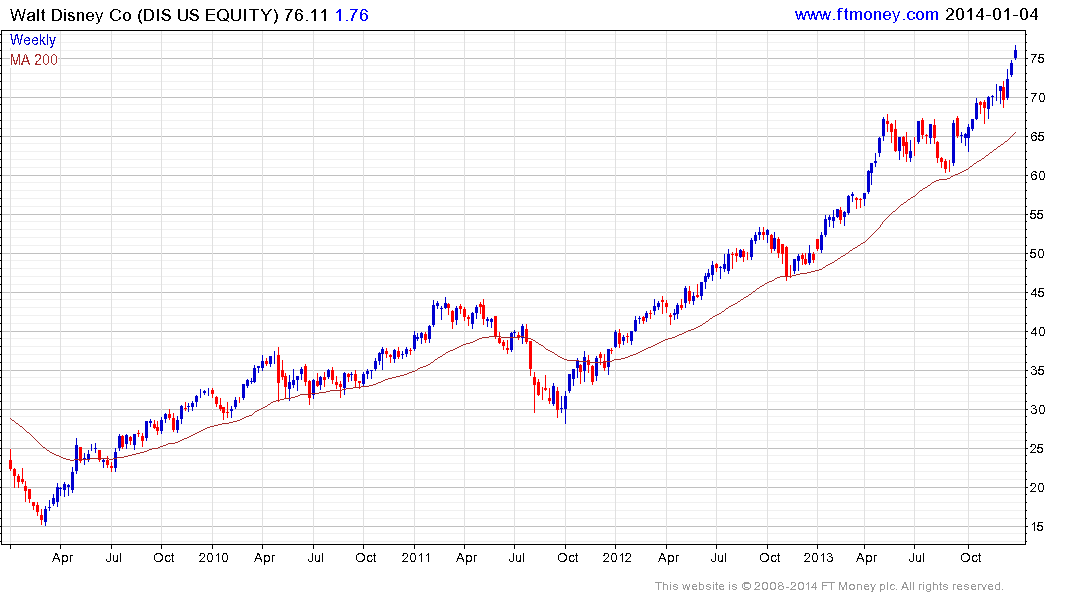The image size is (1075, 600).
Task: Click the 65 price axis label
Action: click(1037, 137)
